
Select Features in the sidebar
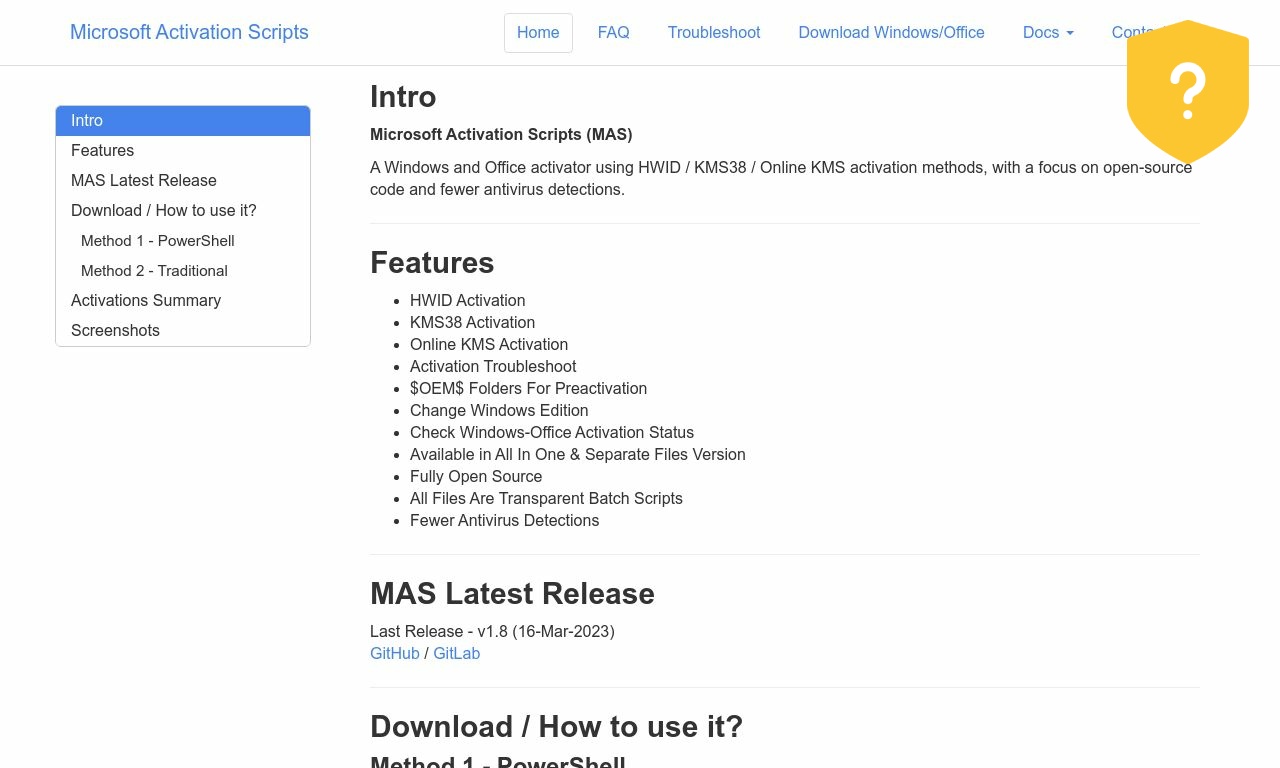[x=102, y=150]
